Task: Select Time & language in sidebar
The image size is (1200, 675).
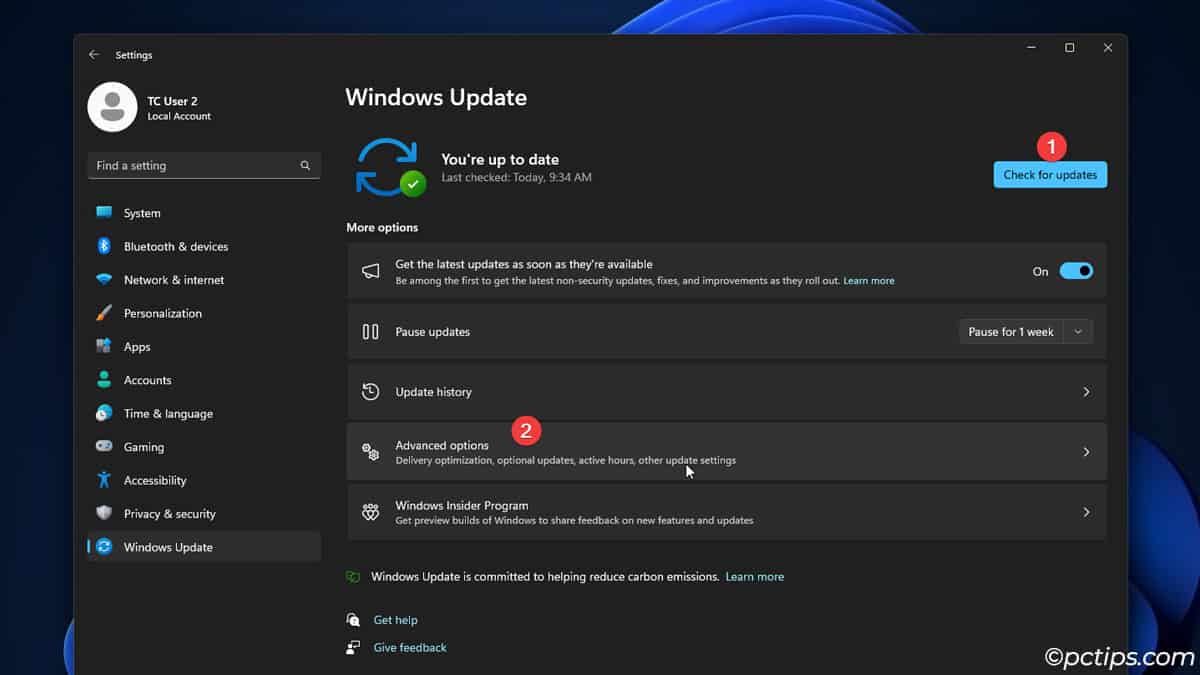Action: click(x=204, y=413)
